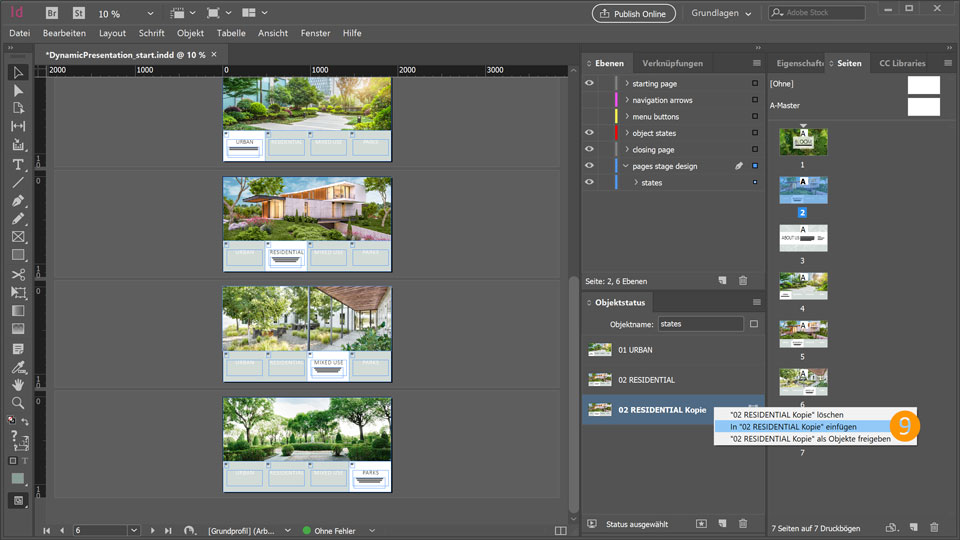Select the Gradient Feather tool
Image resolution: width=960 pixels, height=540 pixels.
(x=18, y=329)
